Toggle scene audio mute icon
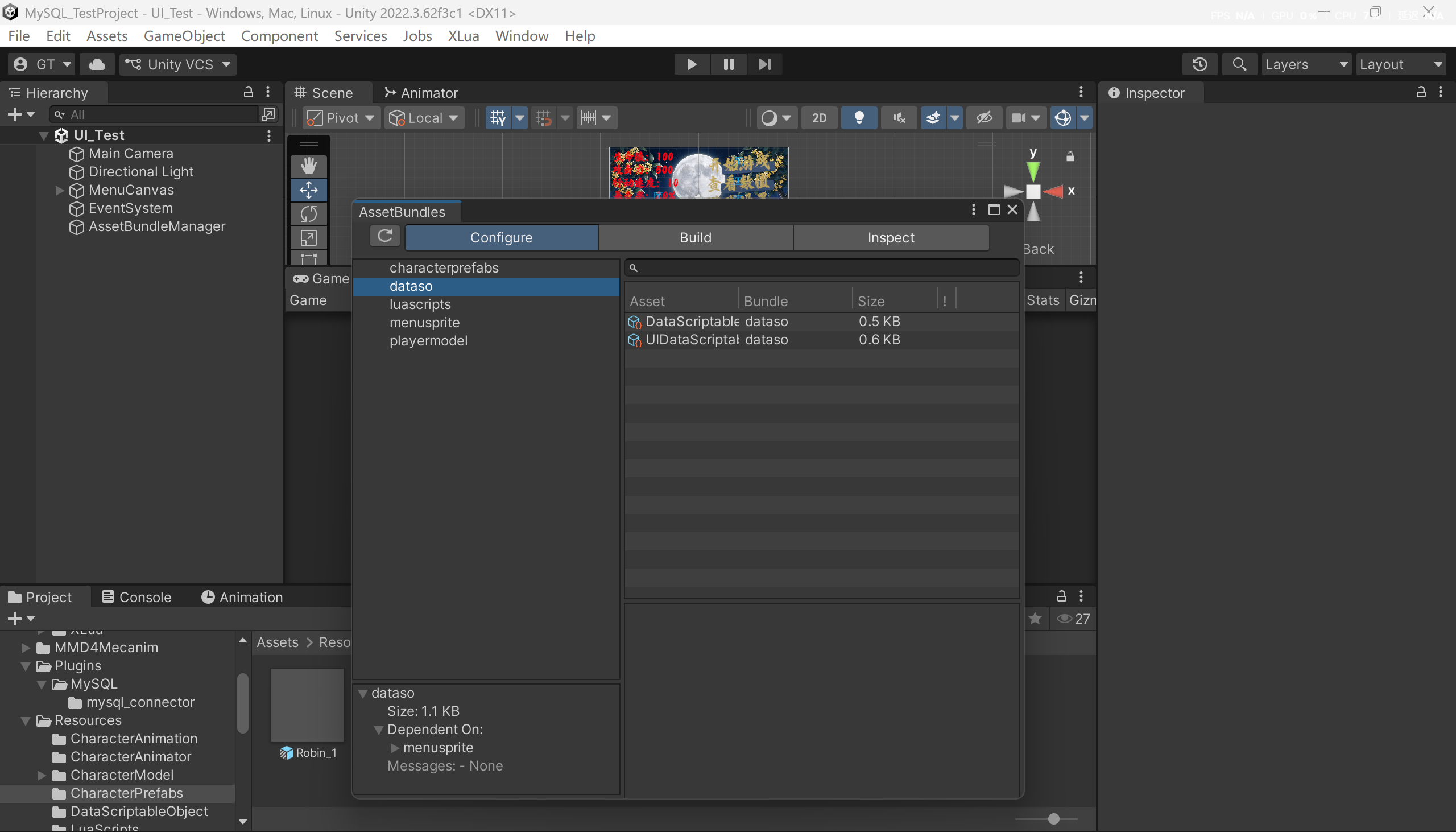 click(x=899, y=118)
